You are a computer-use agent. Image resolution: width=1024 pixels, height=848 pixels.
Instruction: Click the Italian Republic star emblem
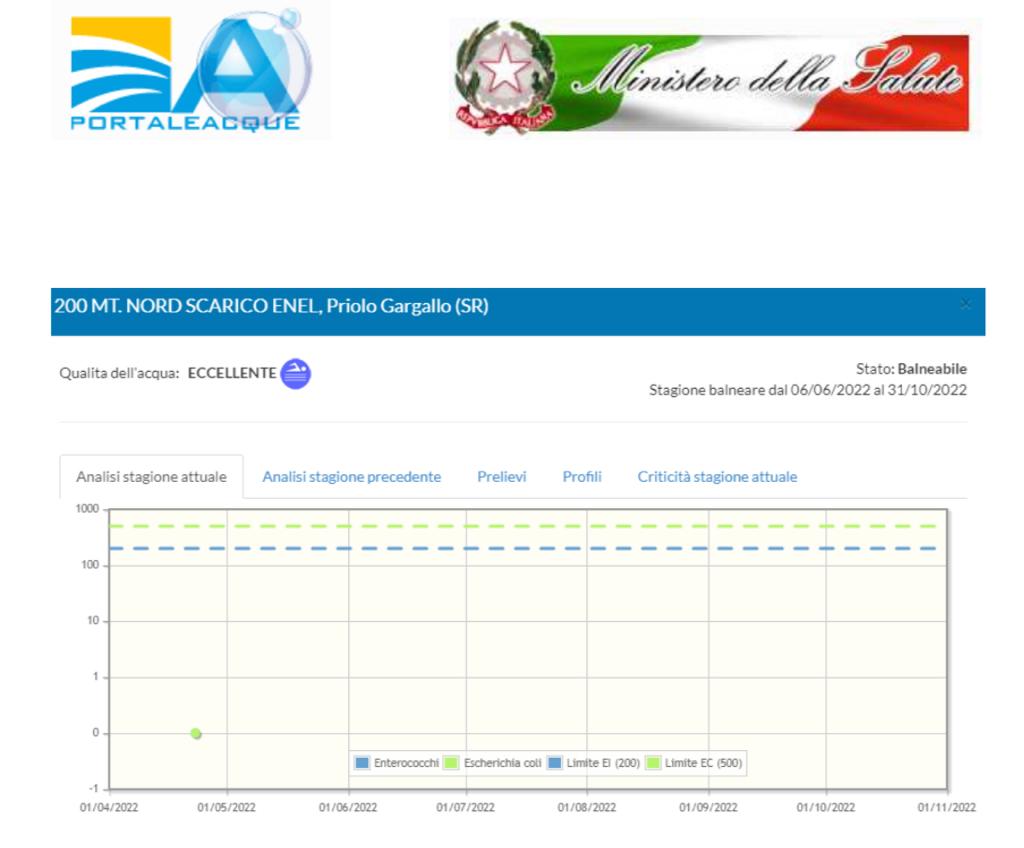pyautogui.click(x=505, y=75)
